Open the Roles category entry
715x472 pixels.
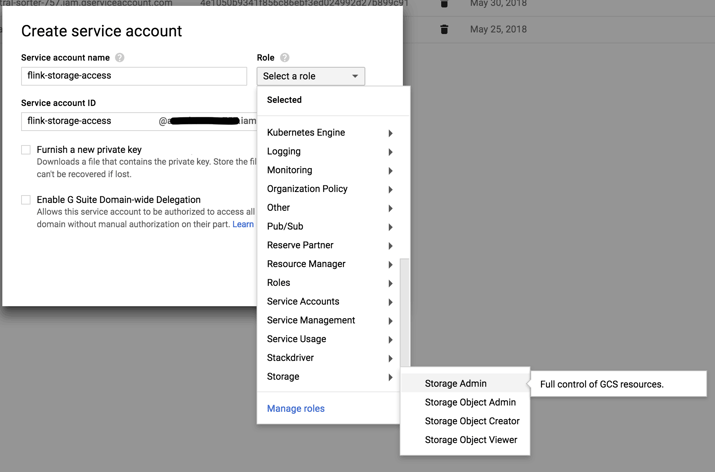click(x=328, y=283)
